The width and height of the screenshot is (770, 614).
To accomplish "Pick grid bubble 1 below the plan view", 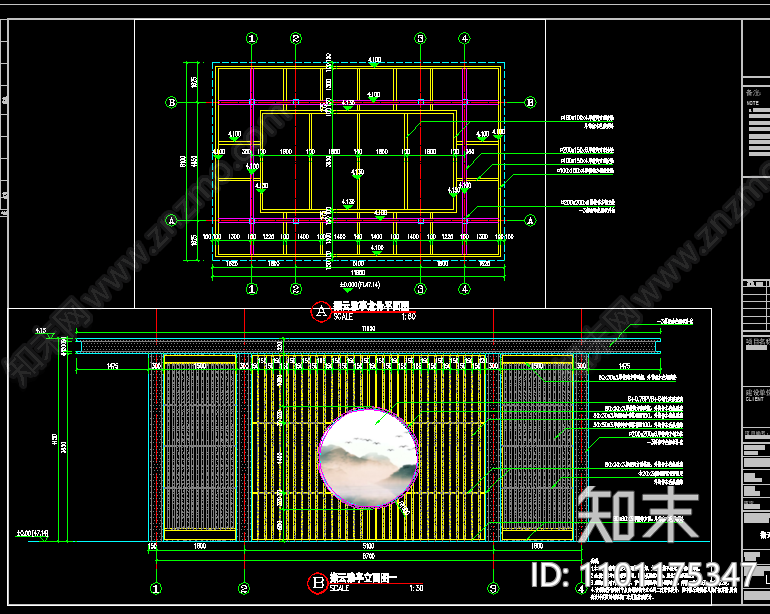I will point(251,289).
